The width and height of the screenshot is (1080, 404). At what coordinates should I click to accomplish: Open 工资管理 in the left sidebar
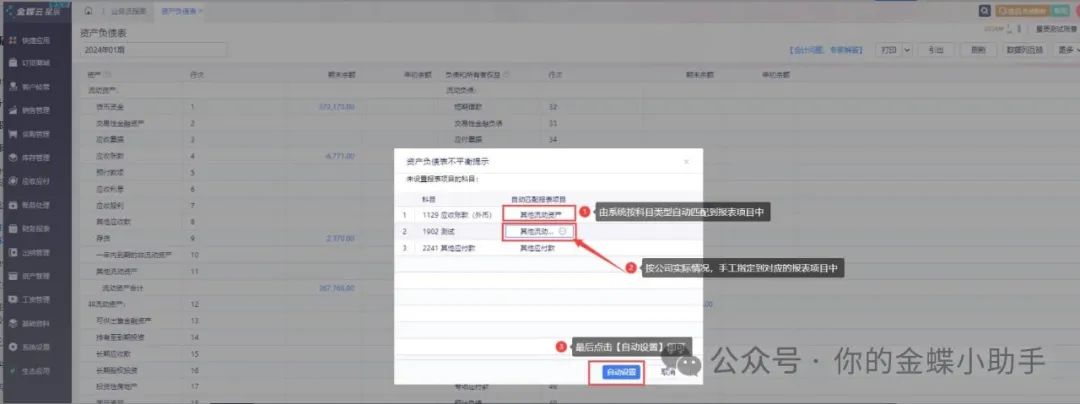pos(35,299)
